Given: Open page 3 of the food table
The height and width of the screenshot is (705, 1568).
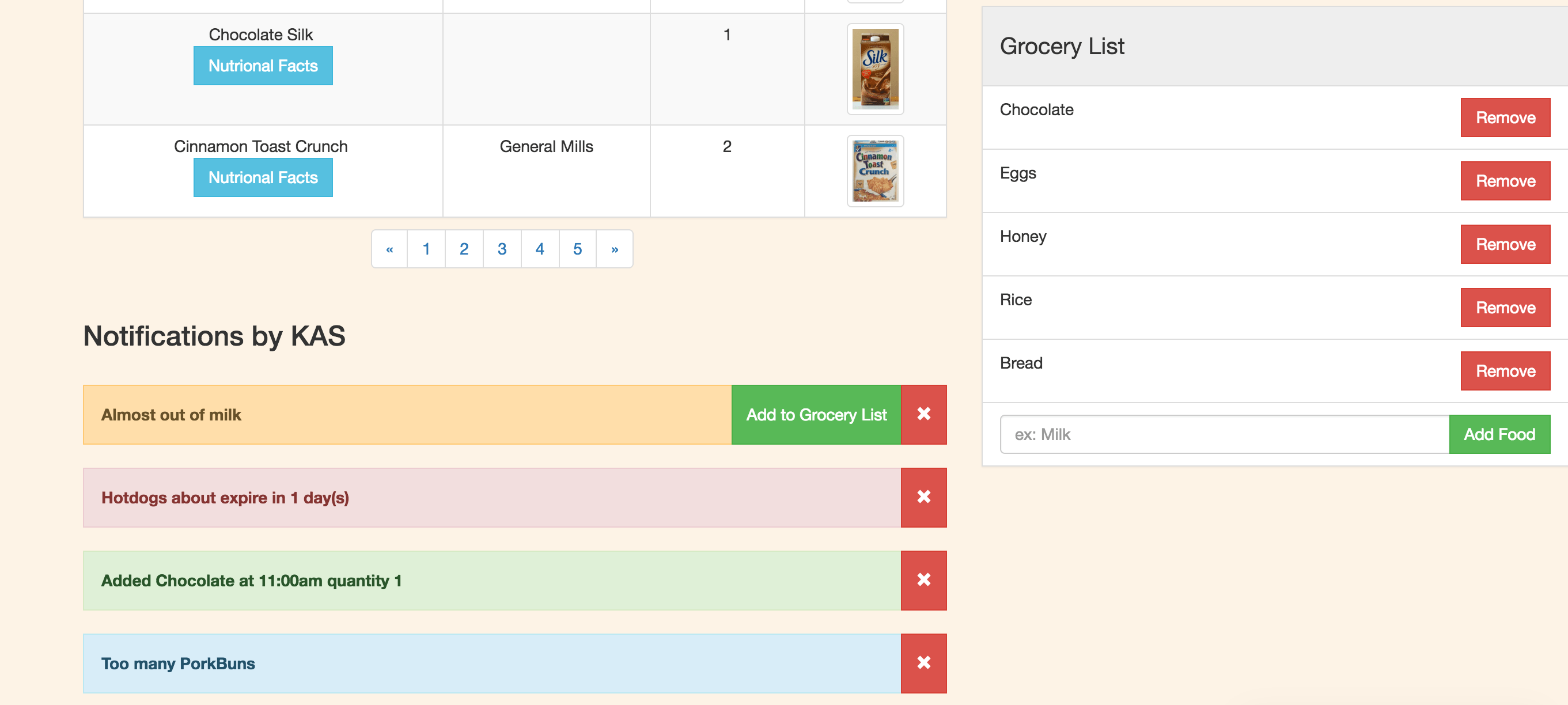Looking at the screenshot, I should (x=502, y=248).
